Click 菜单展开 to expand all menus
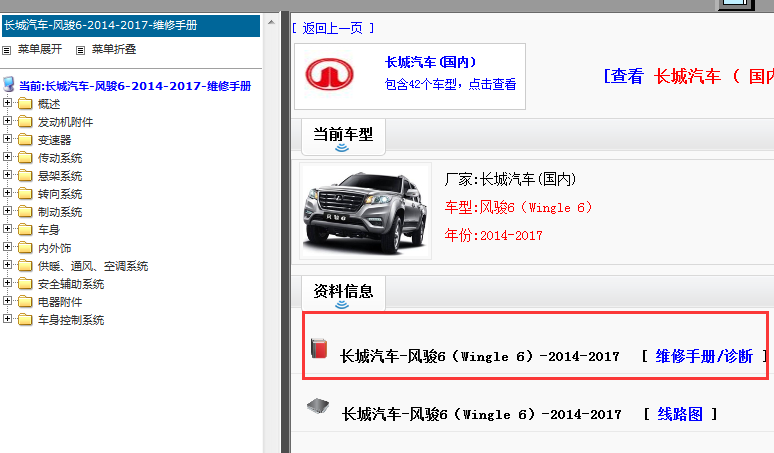774x453 pixels. [40, 49]
